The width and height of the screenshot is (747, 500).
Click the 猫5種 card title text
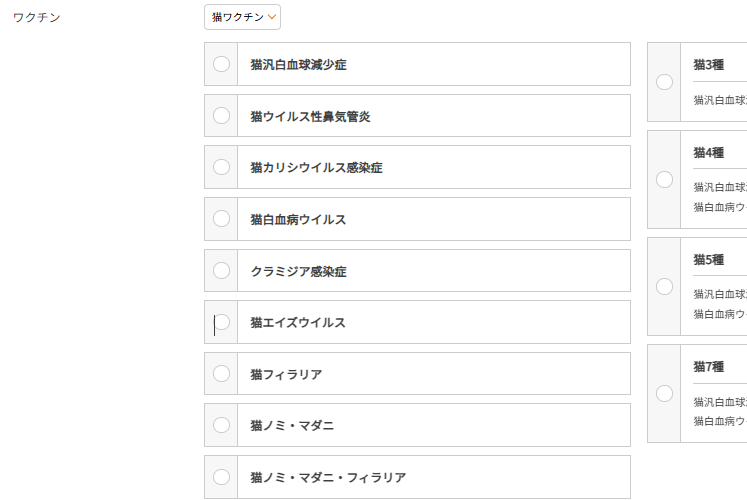point(708,259)
